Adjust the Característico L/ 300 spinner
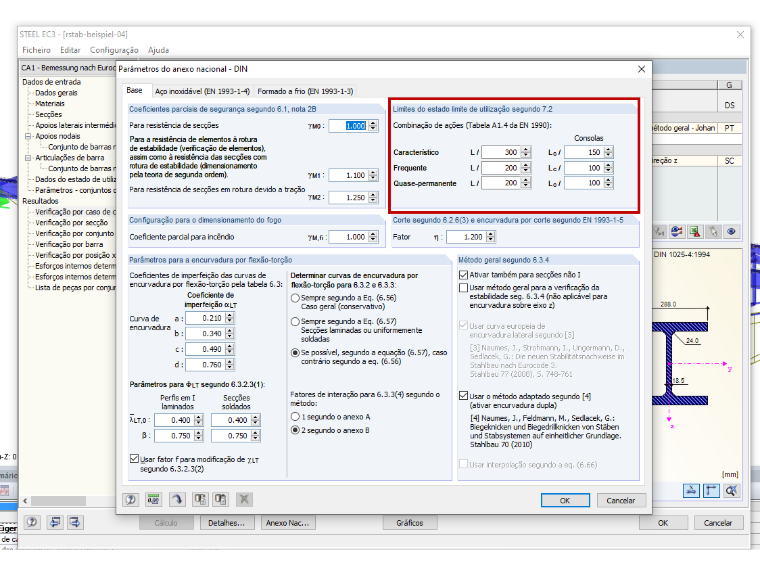Viewport: 760px width, 570px height. tap(526, 152)
